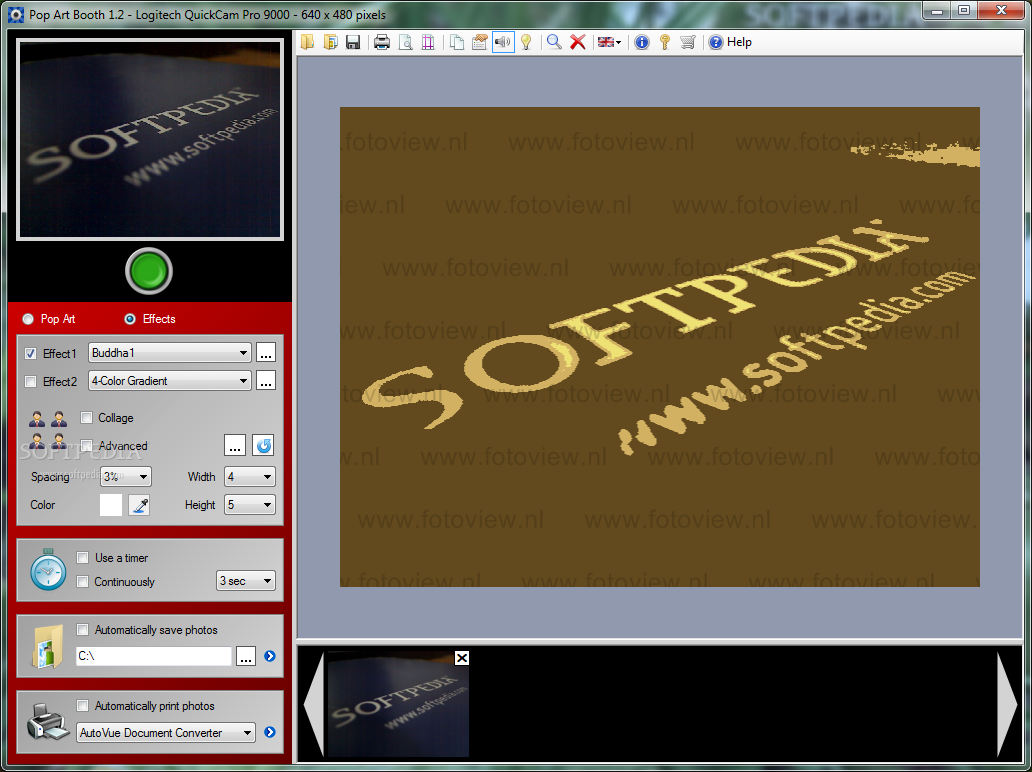
Task: Click the purple page setup icon
Action: tap(428, 42)
